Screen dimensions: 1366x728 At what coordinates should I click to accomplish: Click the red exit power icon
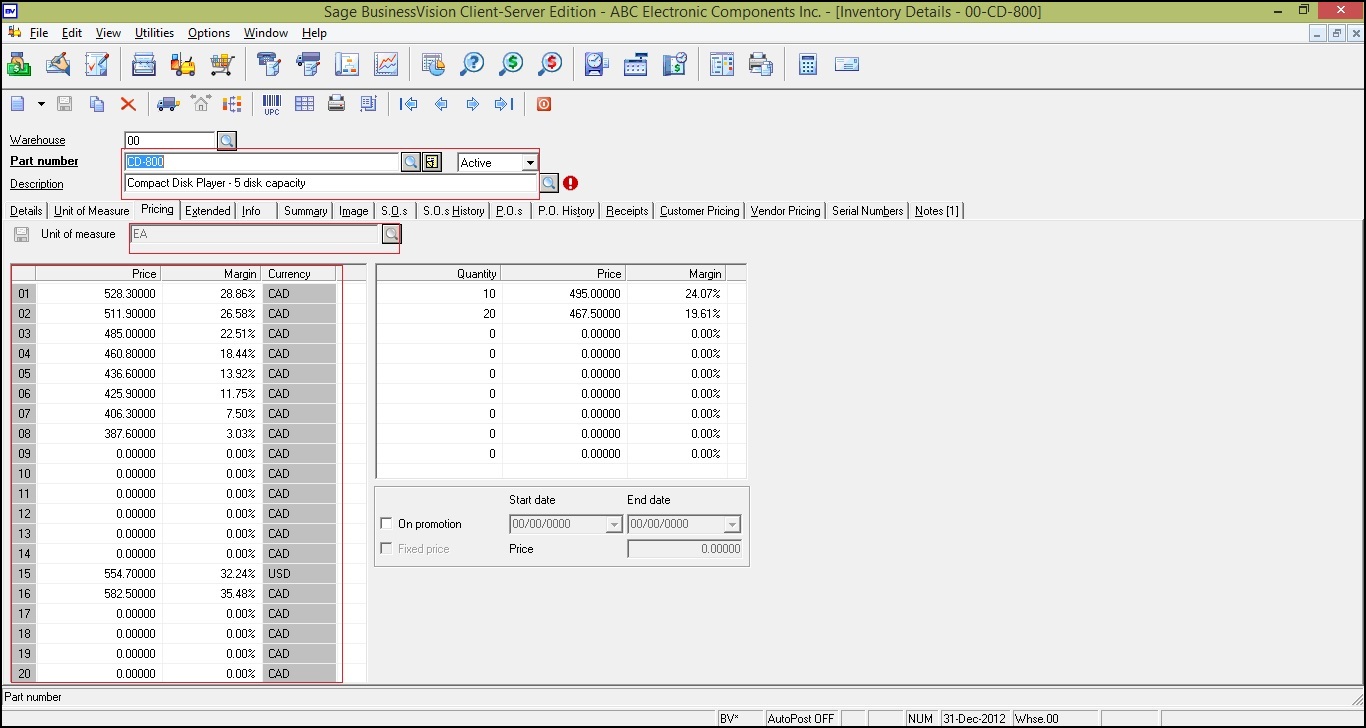(544, 104)
